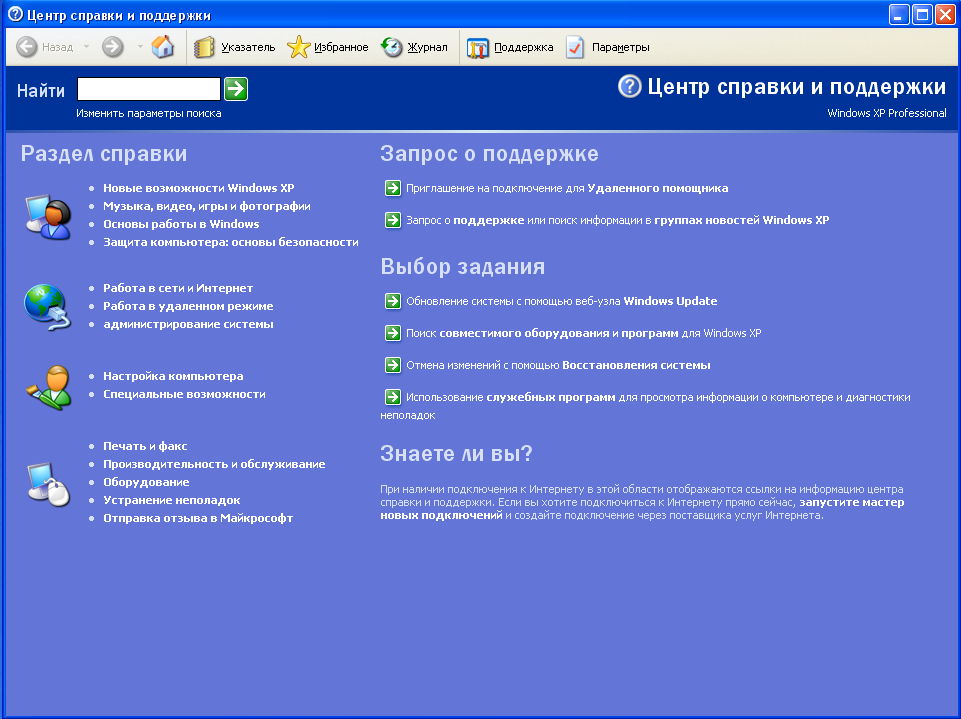
Task: Click the Указатель toolbar label
Action: 248,47
